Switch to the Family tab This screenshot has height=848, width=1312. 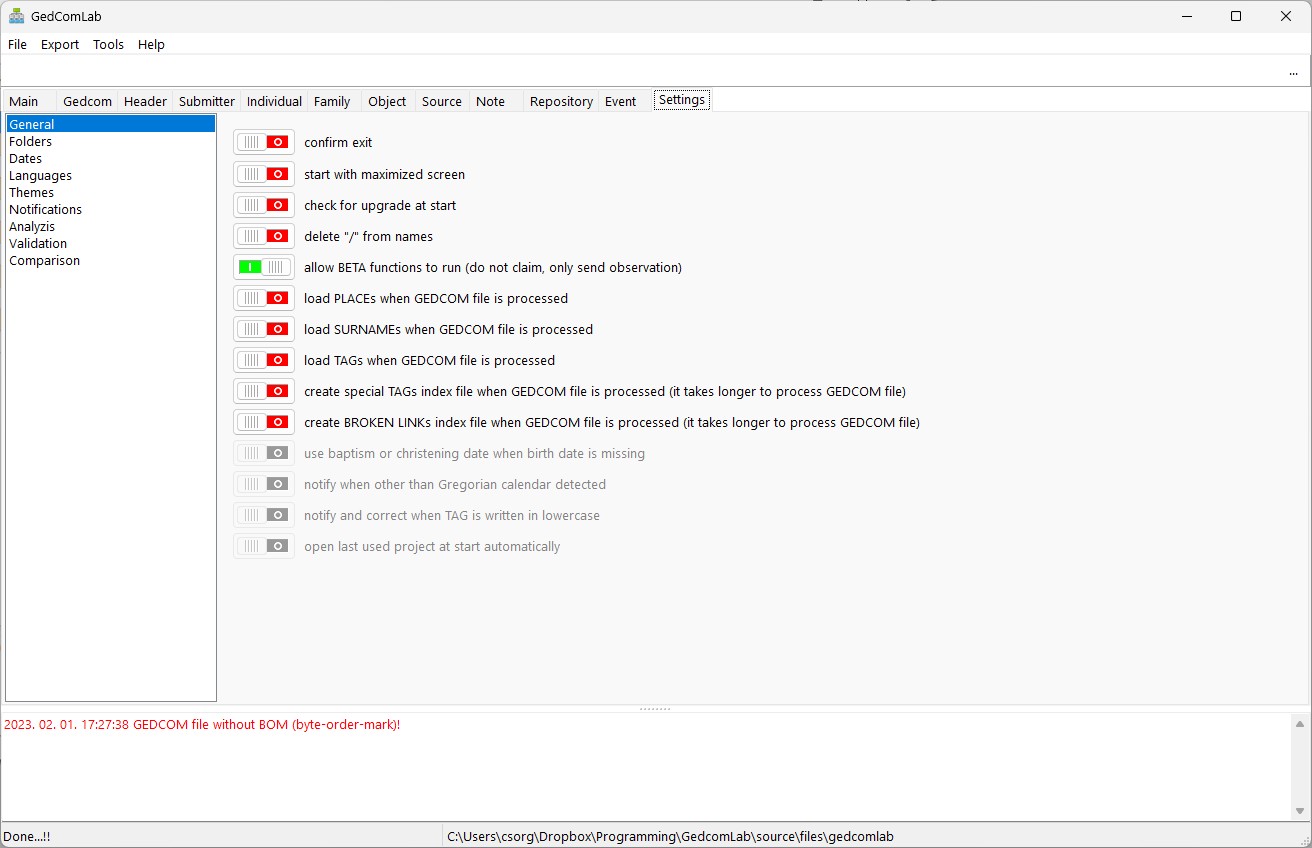332,101
